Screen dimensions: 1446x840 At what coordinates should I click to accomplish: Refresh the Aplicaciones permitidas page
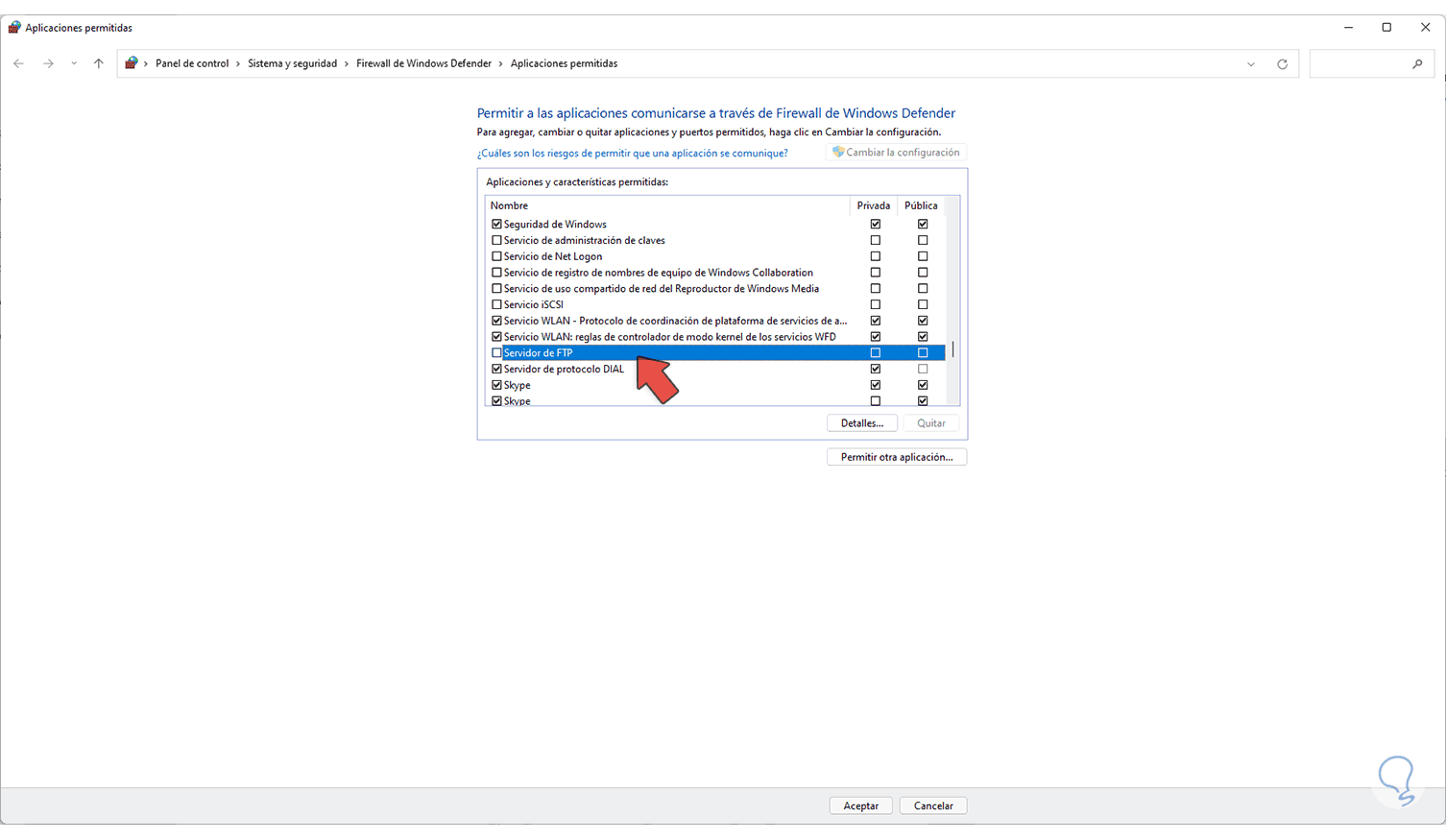pos(1282,64)
